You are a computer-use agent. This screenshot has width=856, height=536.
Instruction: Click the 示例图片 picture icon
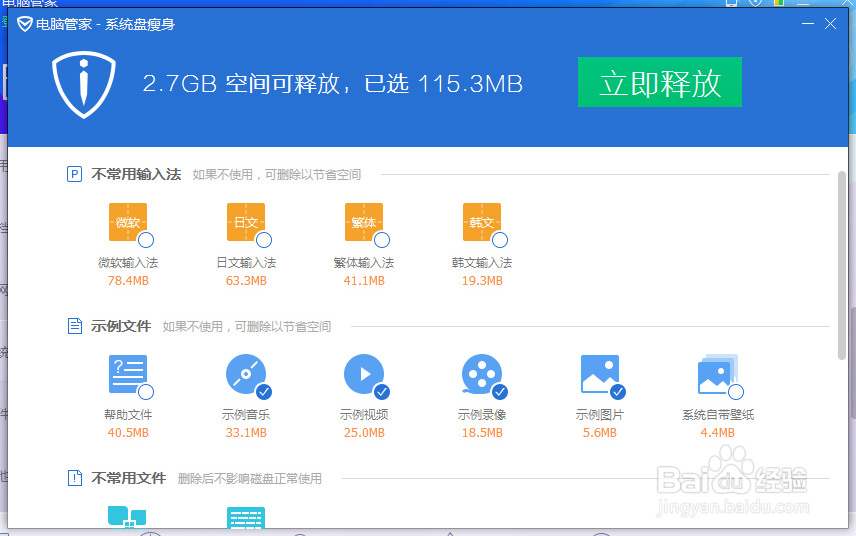click(599, 374)
